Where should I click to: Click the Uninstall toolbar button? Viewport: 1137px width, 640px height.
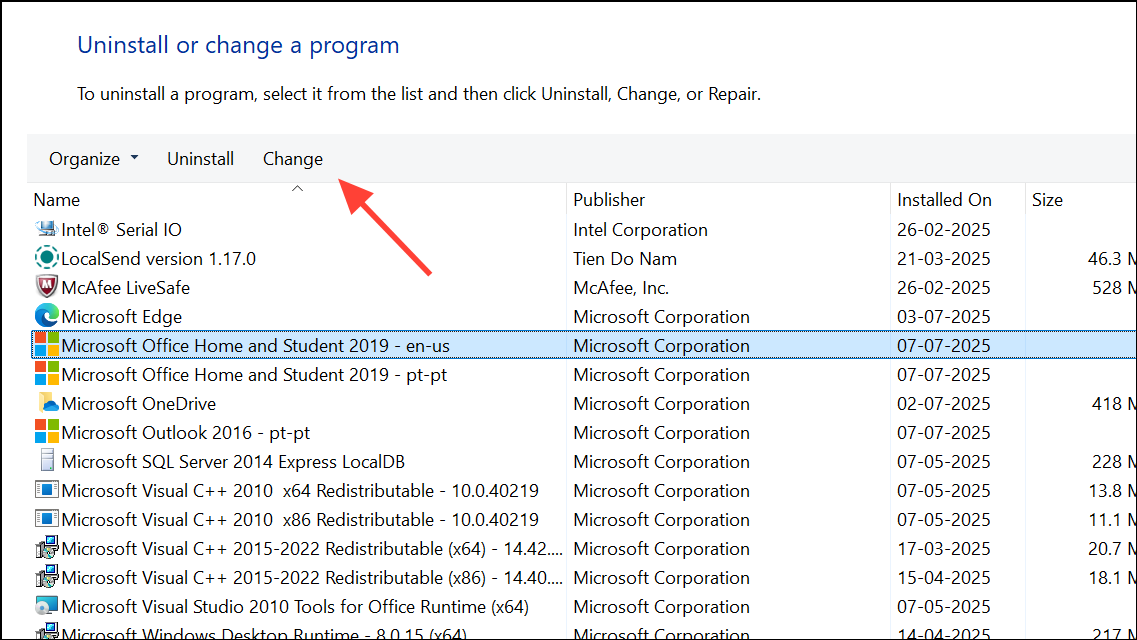200,159
